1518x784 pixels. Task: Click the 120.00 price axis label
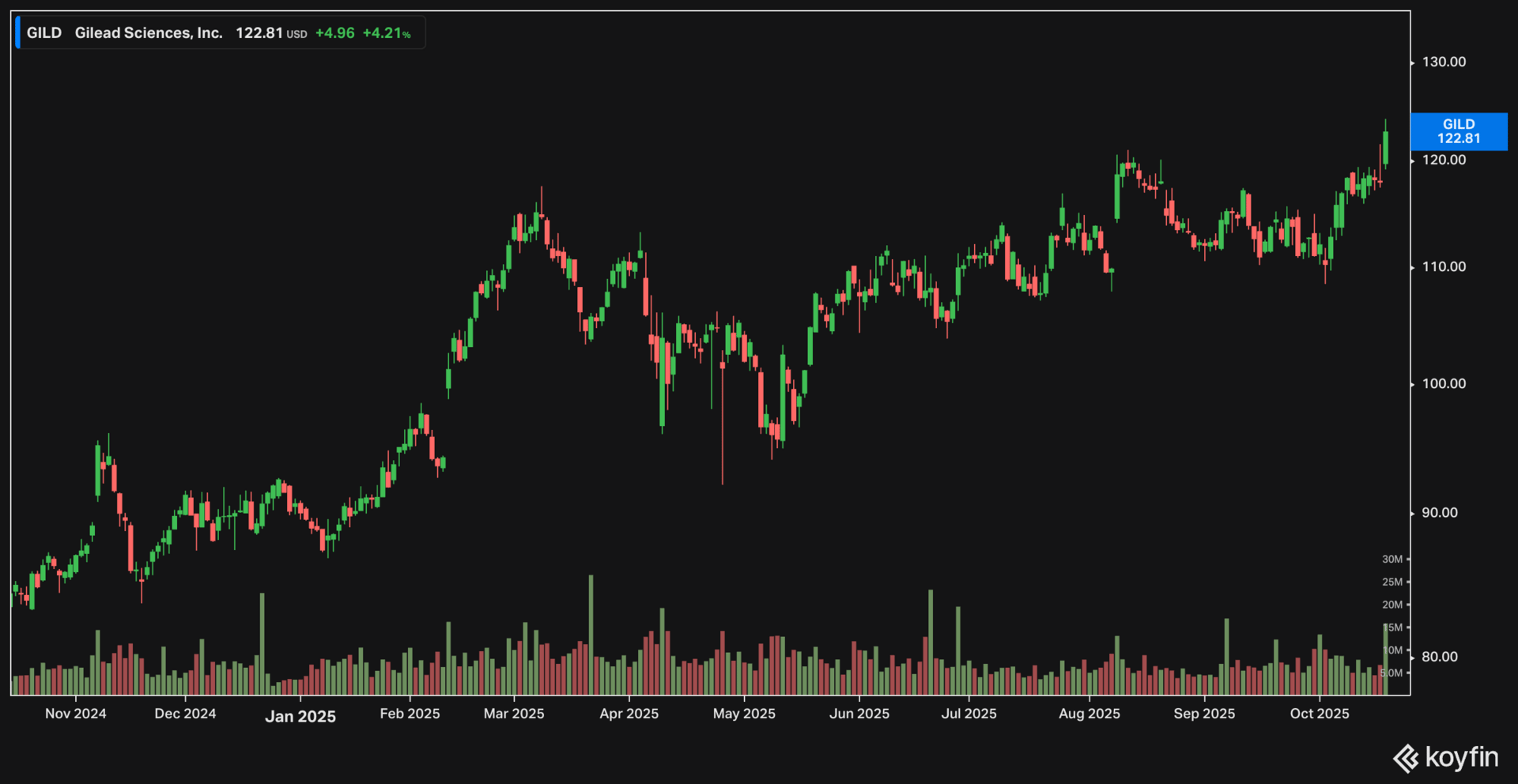click(1444, 160)
